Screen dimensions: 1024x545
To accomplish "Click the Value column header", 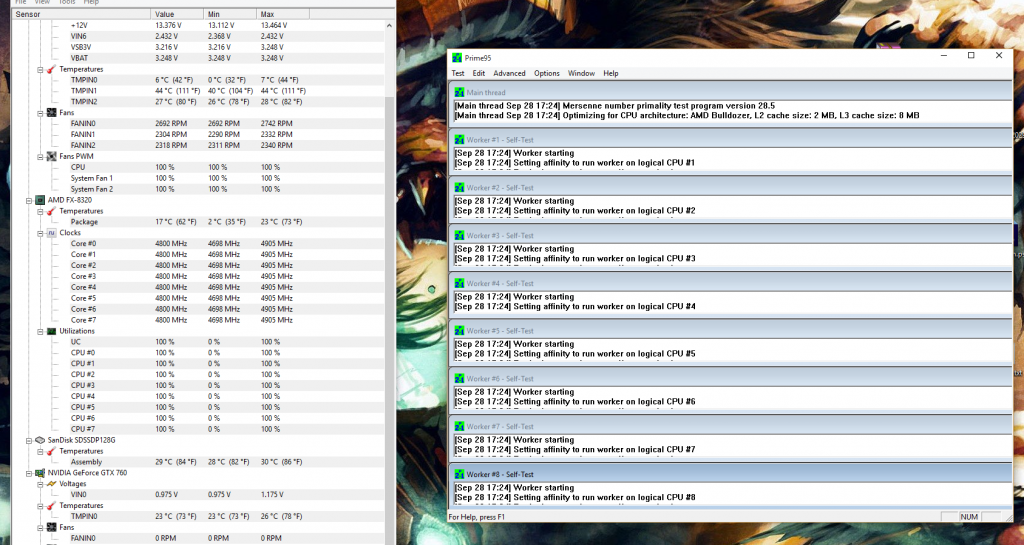I will click(177, 14).
